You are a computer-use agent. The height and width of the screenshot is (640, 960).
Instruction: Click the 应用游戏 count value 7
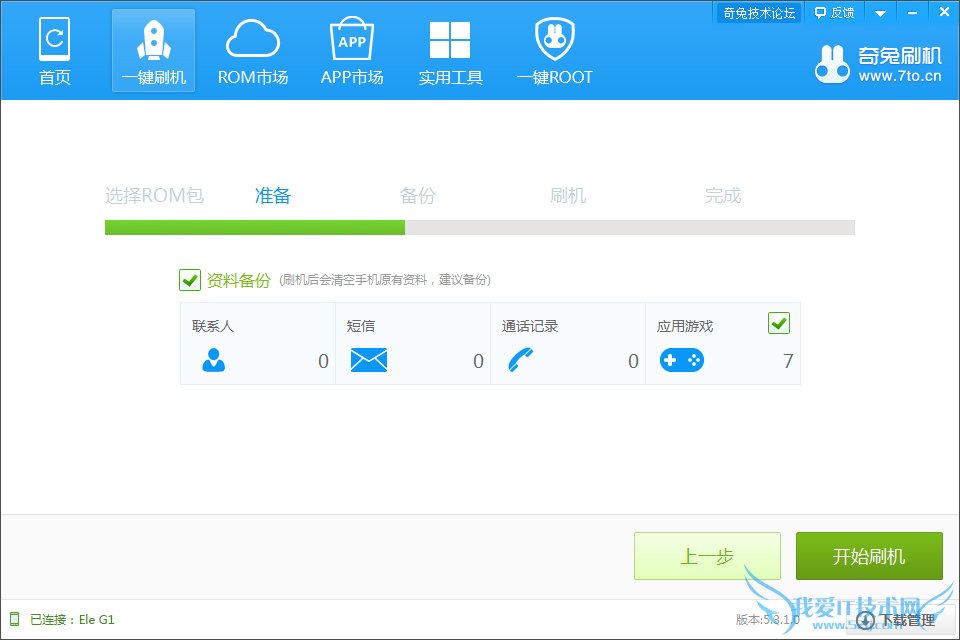788,361
